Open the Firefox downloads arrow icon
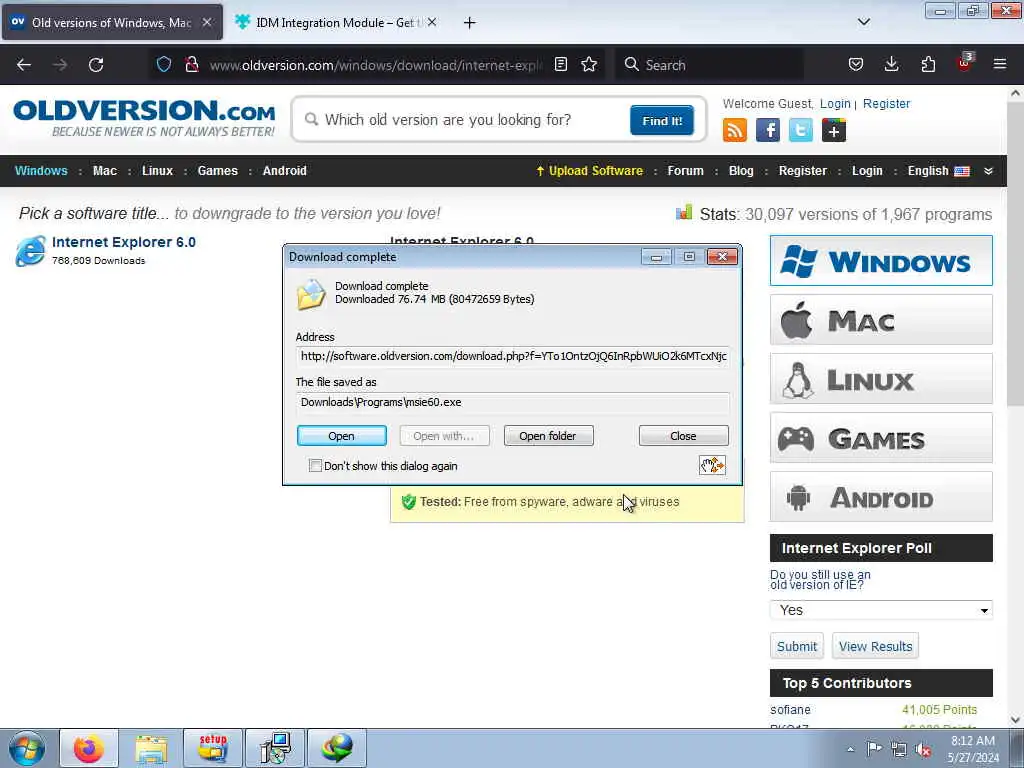 point(891,64)
